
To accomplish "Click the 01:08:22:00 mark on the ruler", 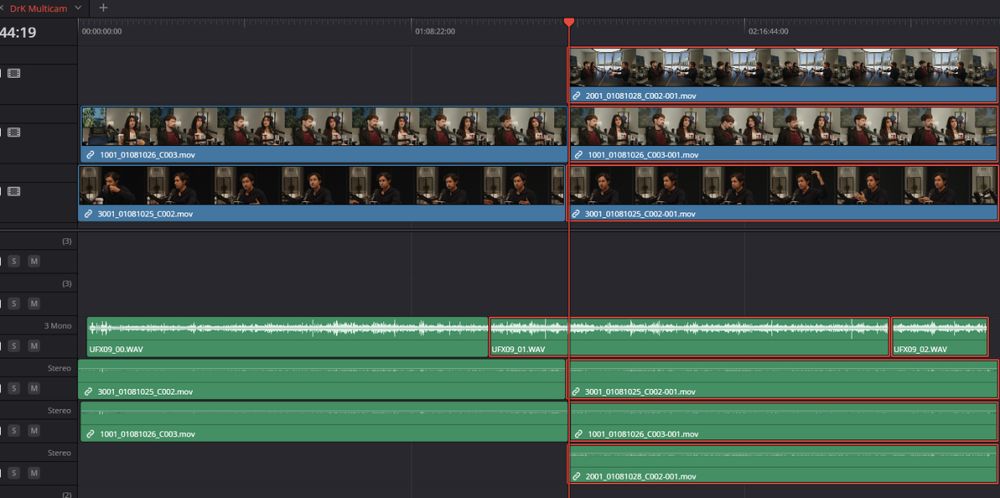I will pos(435,31).
